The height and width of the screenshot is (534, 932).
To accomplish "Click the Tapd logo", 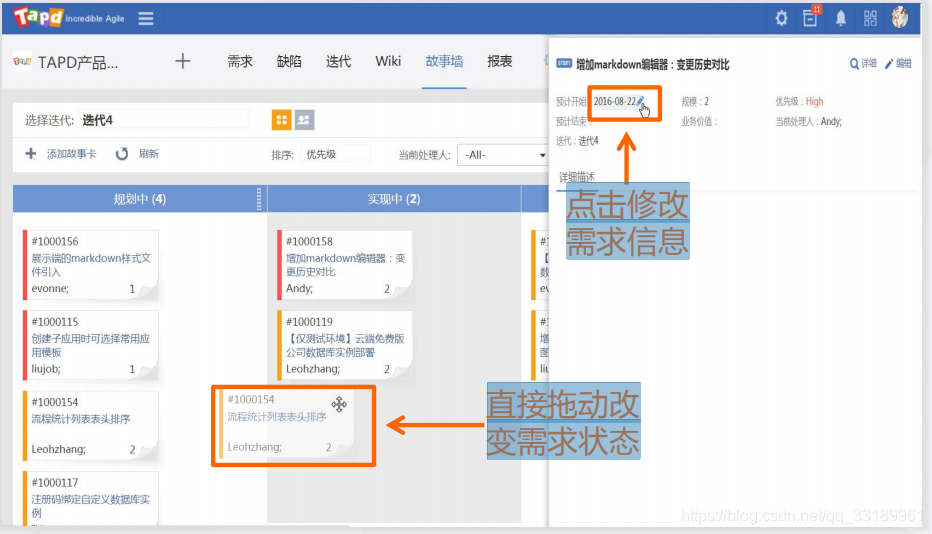I will [39, 17].
